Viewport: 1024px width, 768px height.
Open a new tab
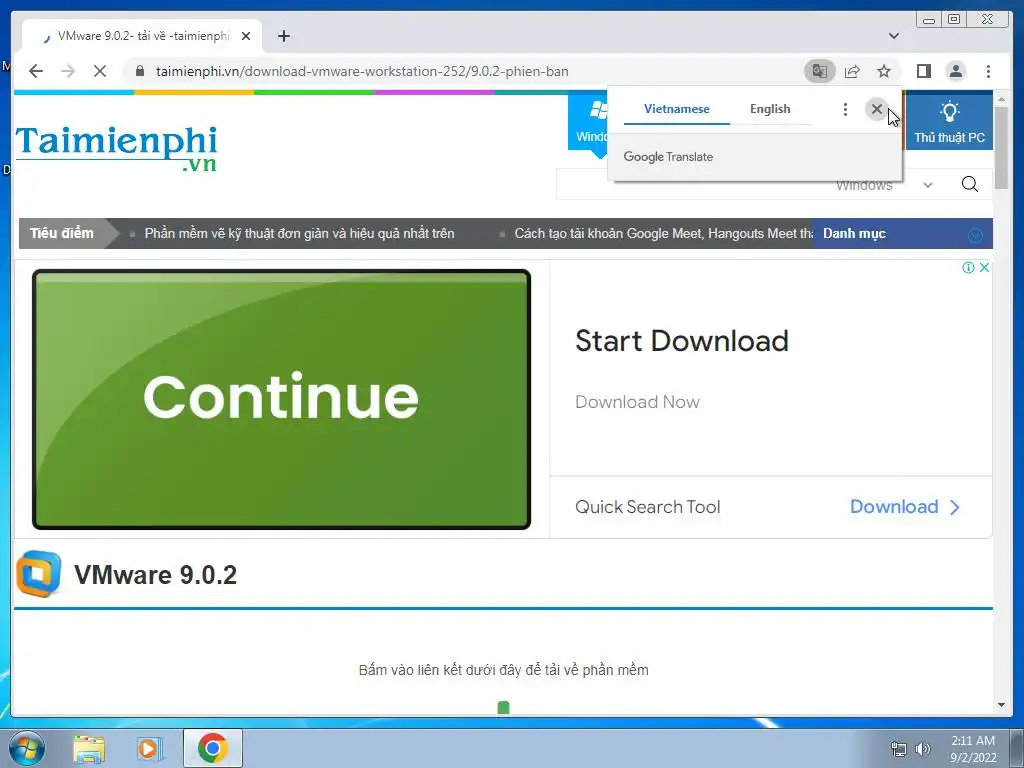click(x=283, y=36)
